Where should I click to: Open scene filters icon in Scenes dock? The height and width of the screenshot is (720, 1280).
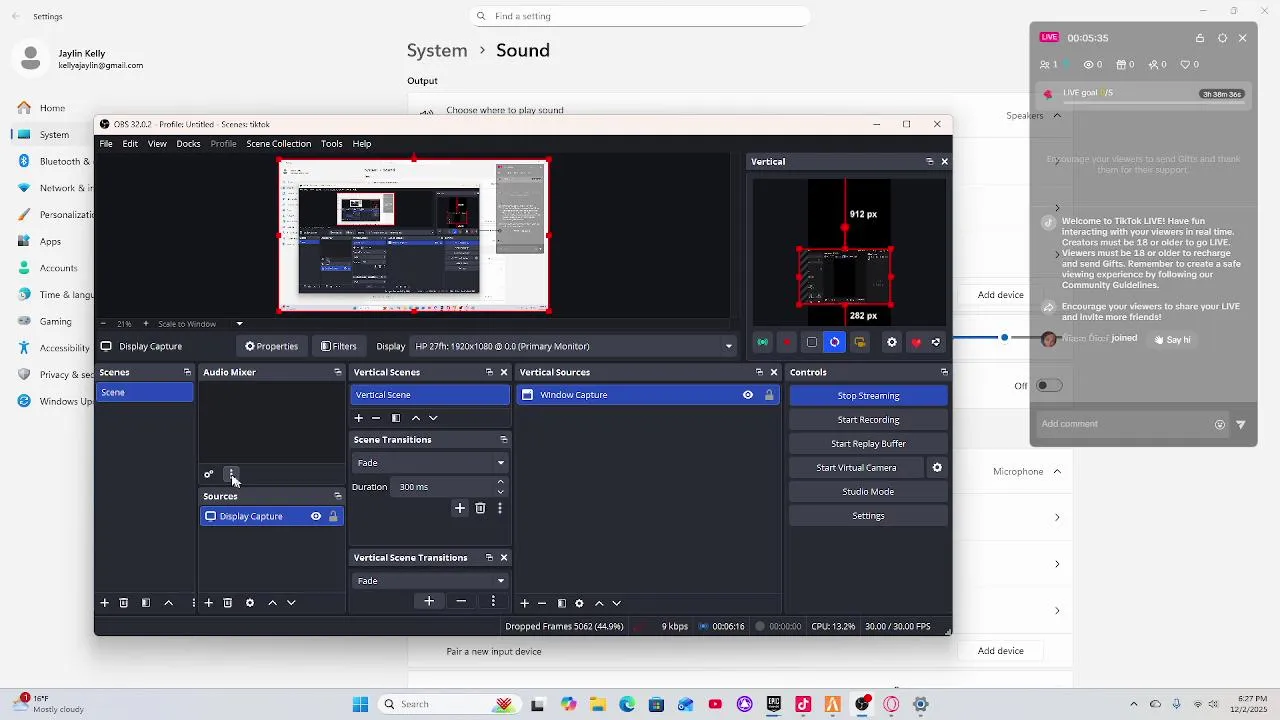pos(146,603)
